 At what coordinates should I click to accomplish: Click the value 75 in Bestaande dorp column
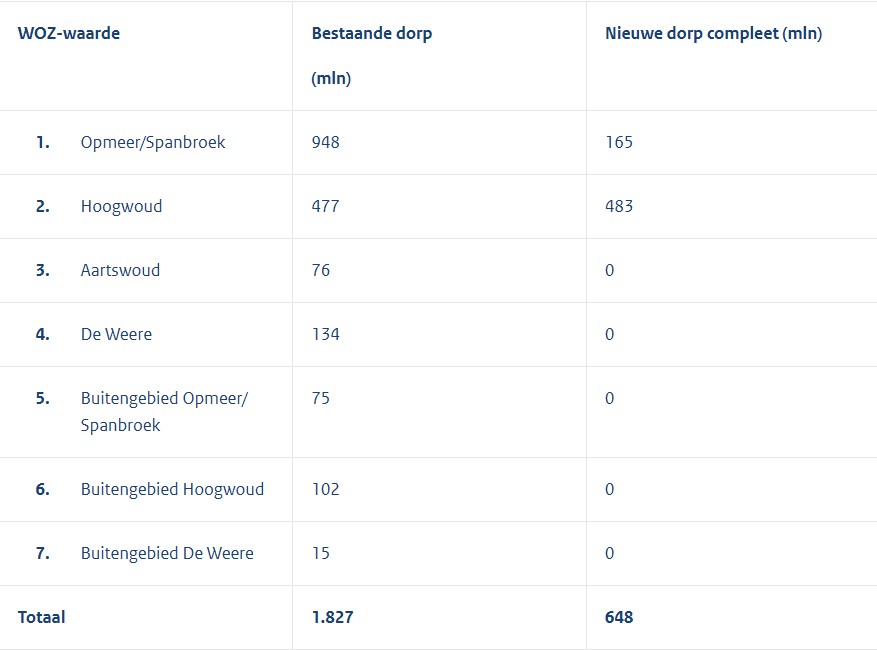(320, 398)
